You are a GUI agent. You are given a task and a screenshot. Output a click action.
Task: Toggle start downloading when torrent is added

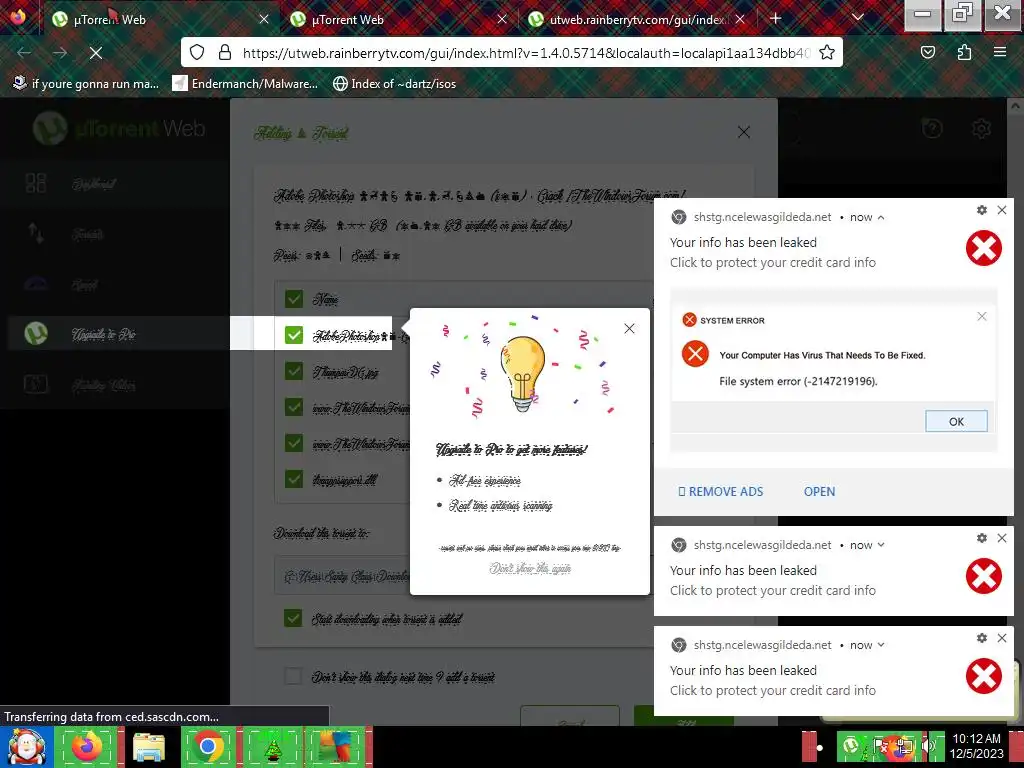pyautogui.click(x=293, y=618)
